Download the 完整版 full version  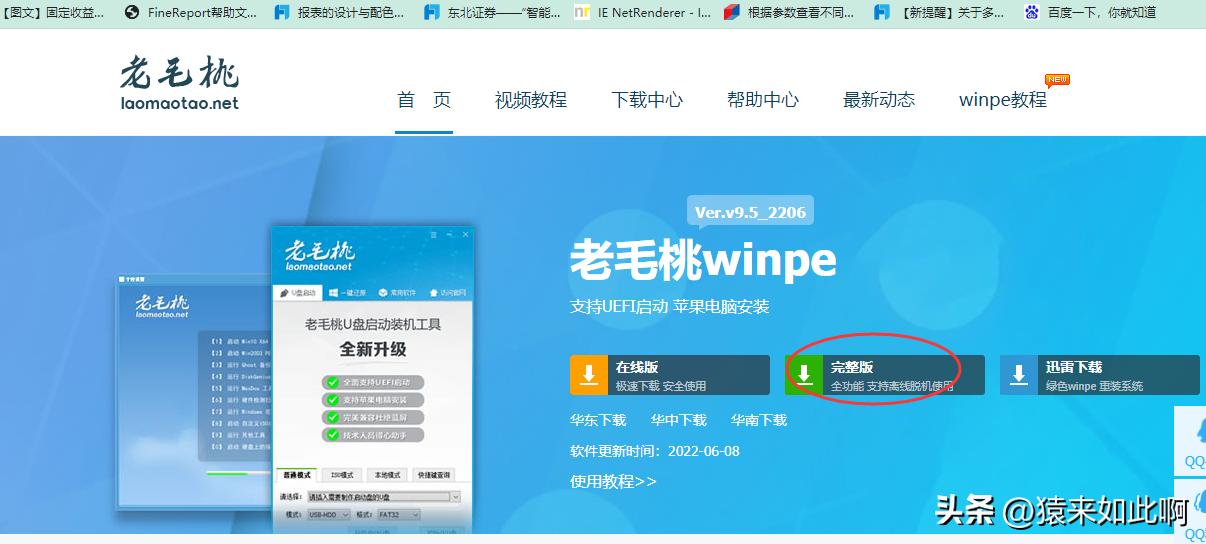pyautogui.click(x=885, y=375)
